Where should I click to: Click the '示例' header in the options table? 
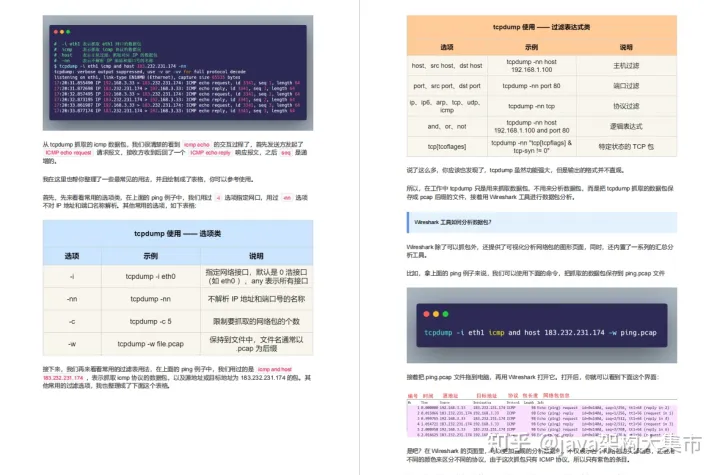151,256
